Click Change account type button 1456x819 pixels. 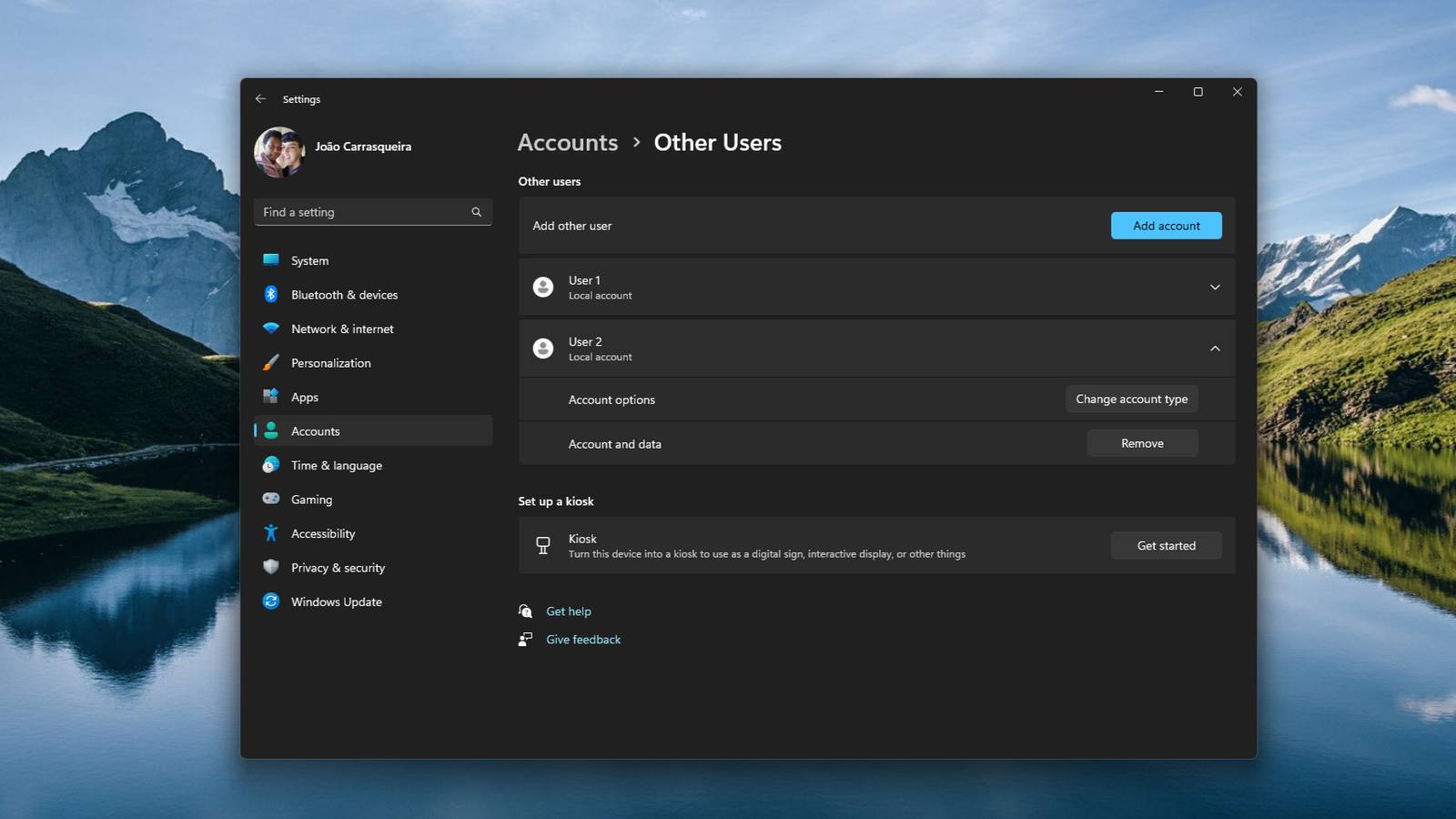(1131, 399)
